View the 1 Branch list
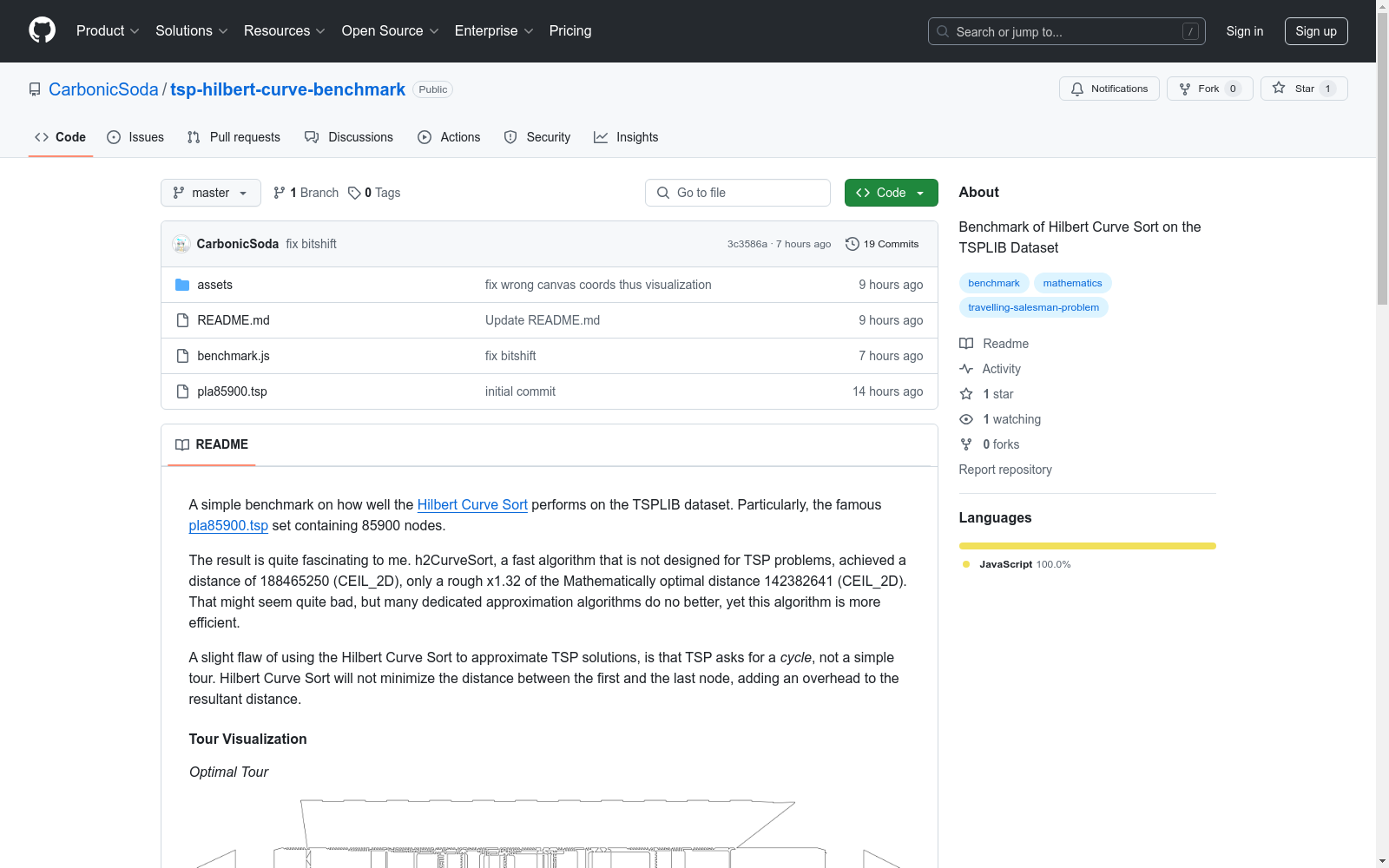 [x=306, y=193]
